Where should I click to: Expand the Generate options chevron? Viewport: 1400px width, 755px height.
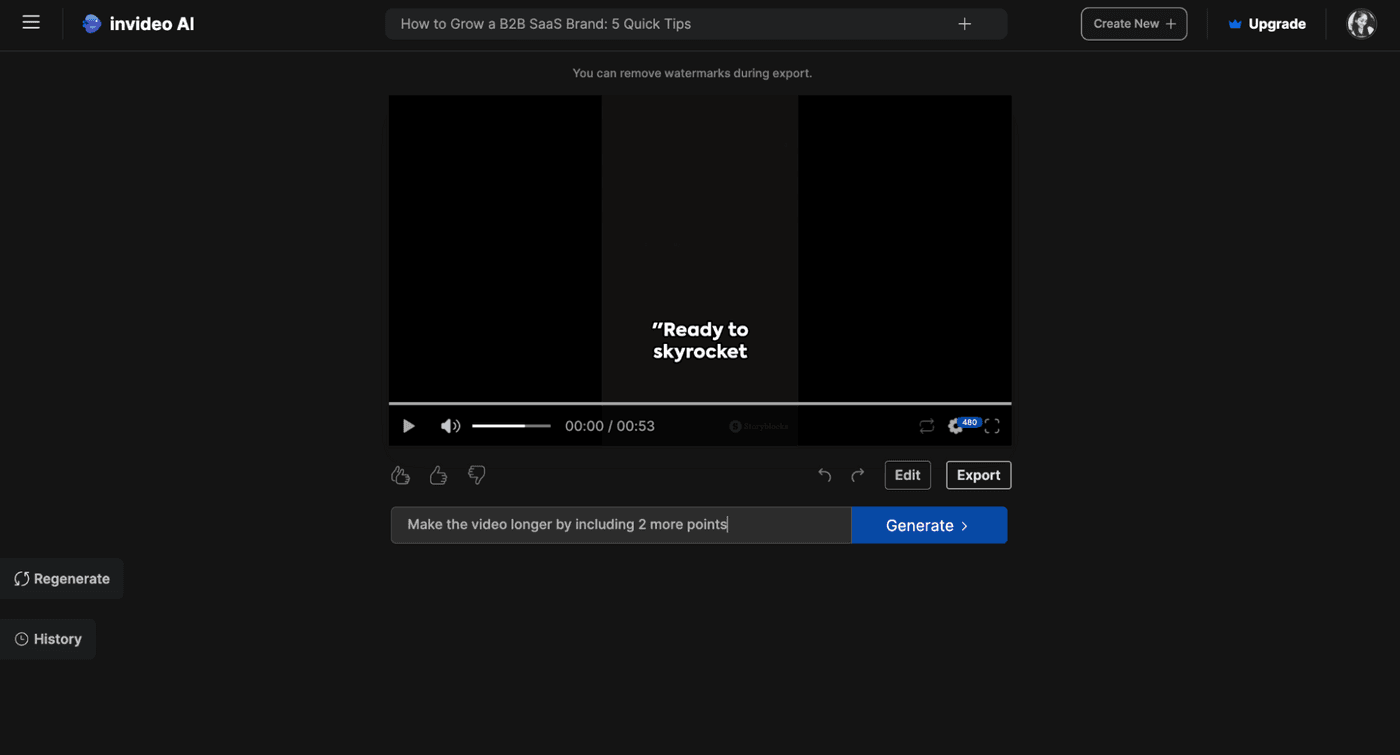964,525
